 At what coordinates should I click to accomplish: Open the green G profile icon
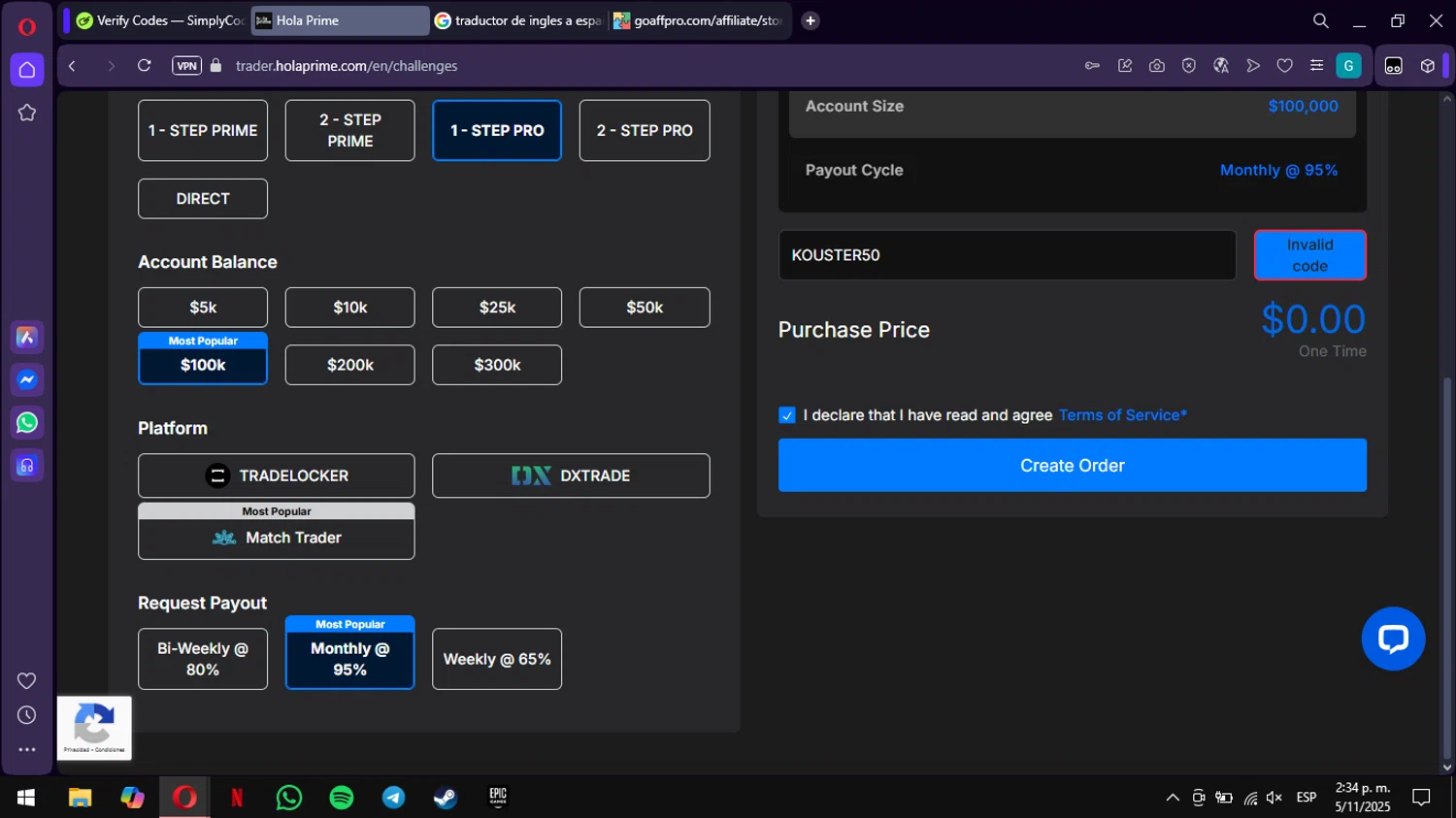(x=1348, y=66)
